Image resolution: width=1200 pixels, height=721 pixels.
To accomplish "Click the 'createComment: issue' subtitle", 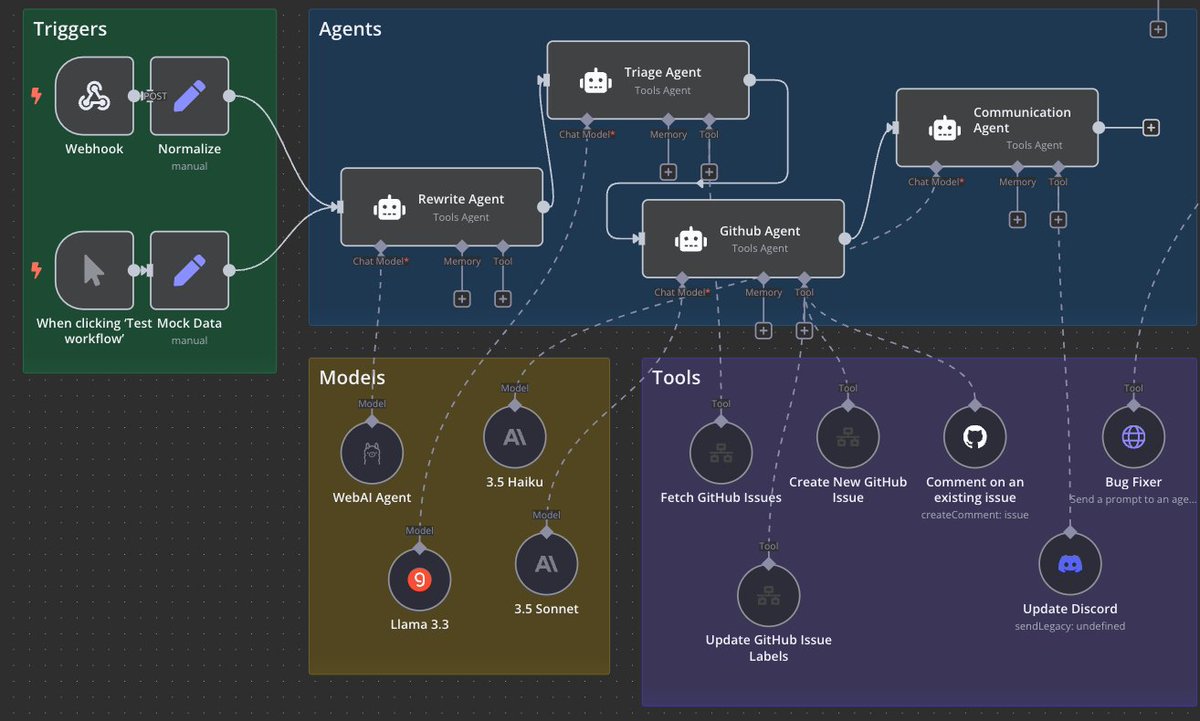I will pos(975,515).
